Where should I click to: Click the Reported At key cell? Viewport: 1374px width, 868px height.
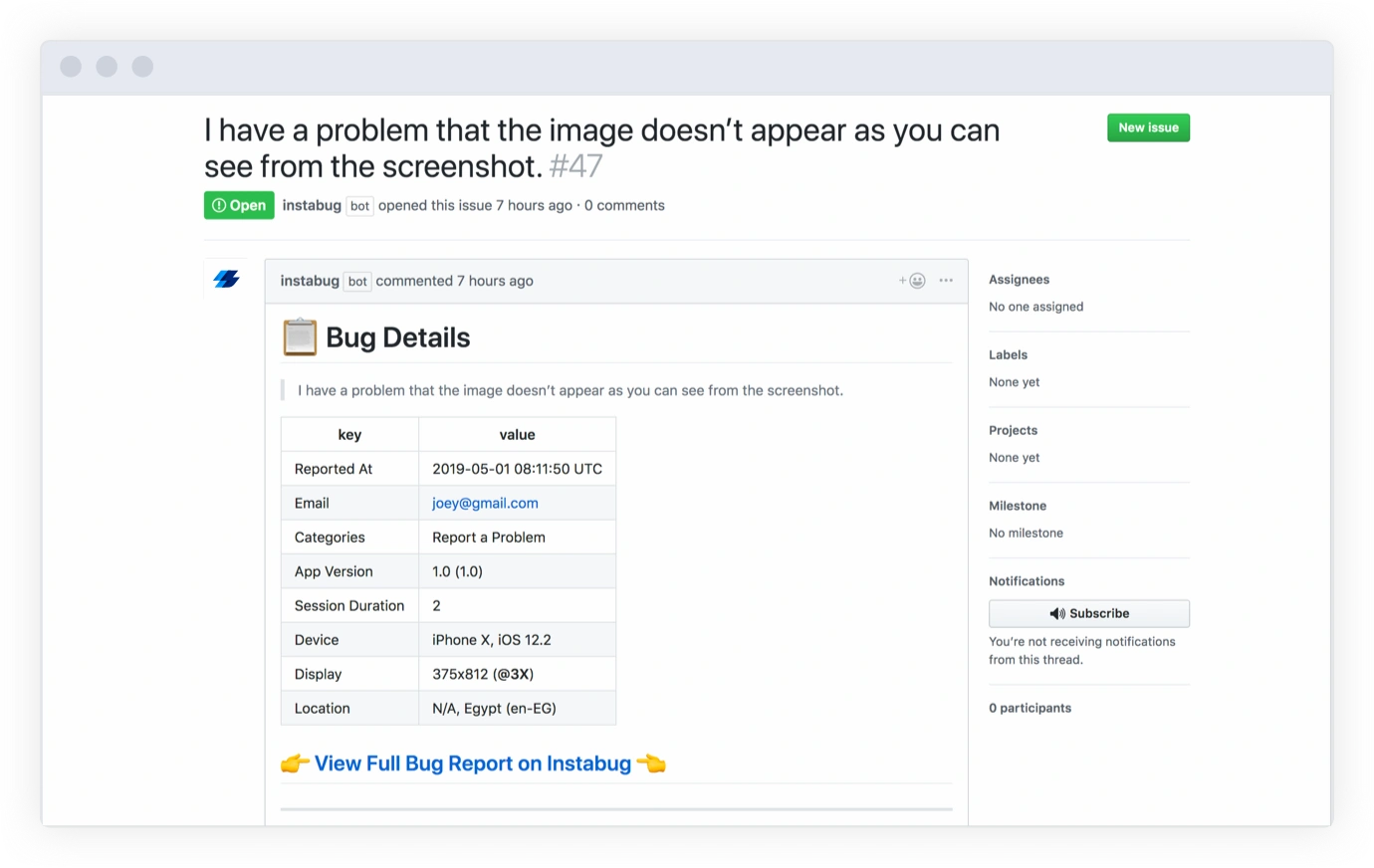pos(349,469)
